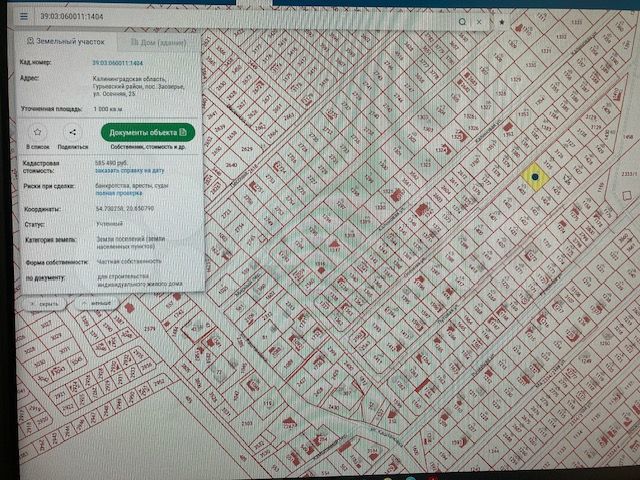Clear the search field with X
The width and height of the screenshot is (640, 480).
coord(480,19)
